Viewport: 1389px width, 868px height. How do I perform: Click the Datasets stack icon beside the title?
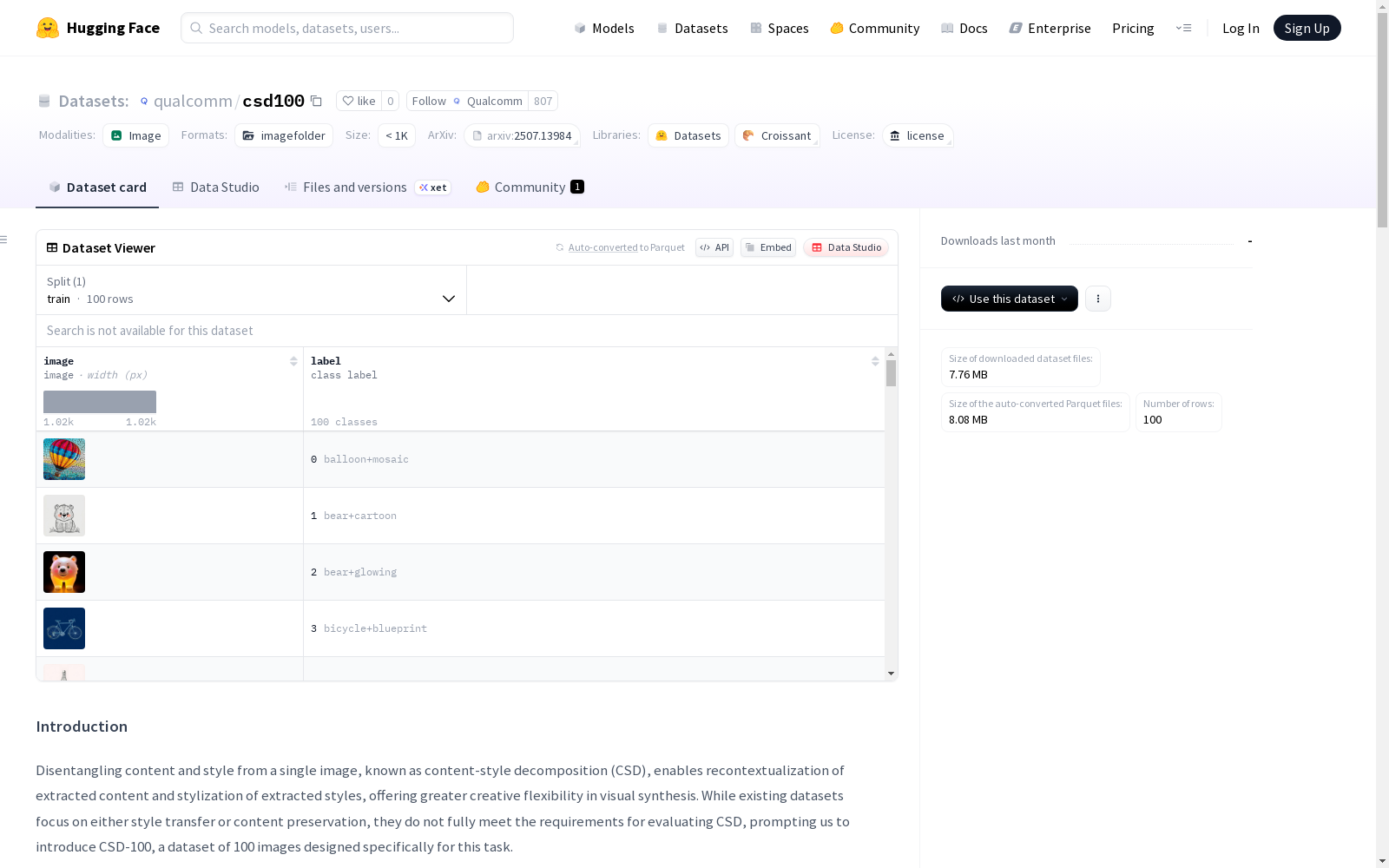(x=44, y=101)
